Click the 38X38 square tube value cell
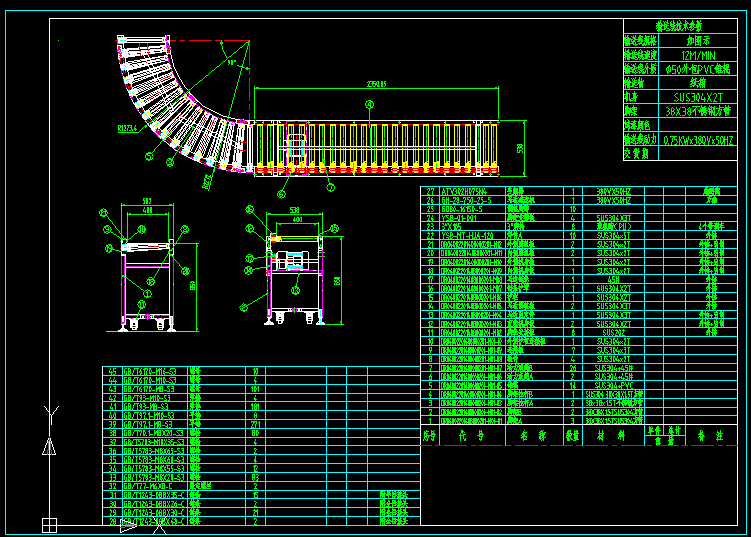 click(698, 111)
